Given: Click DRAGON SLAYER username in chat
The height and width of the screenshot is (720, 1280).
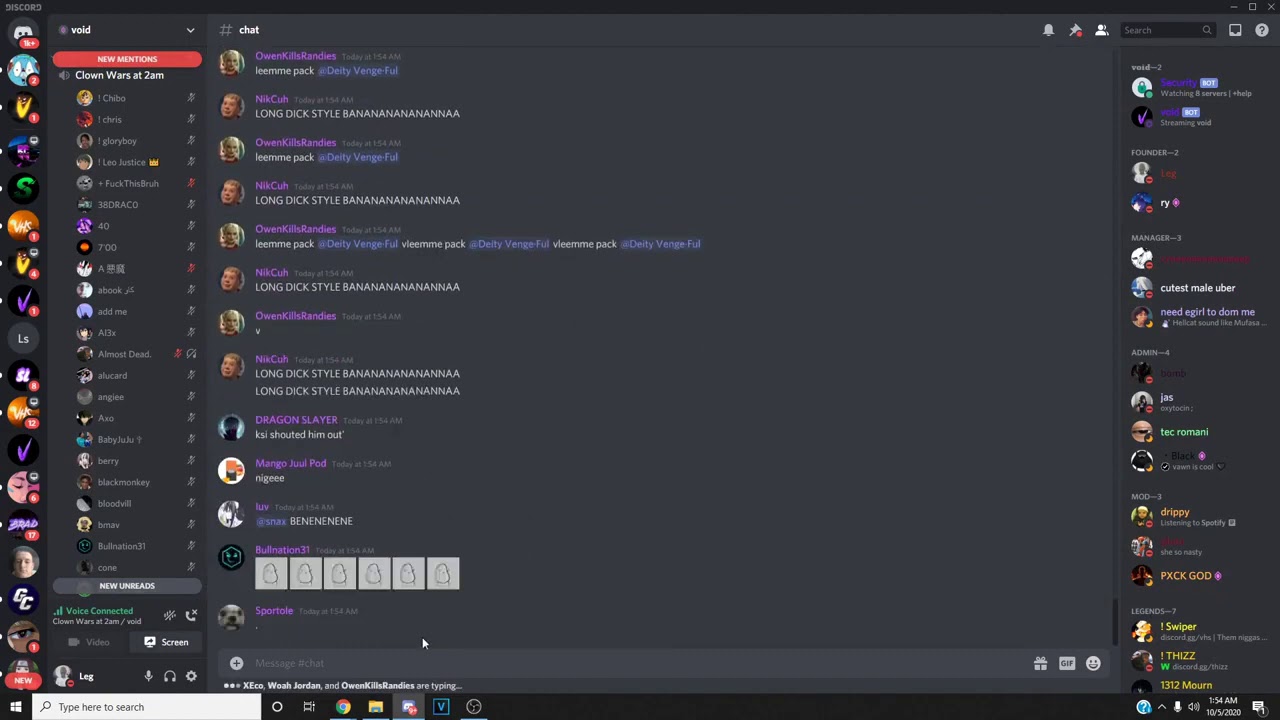Looking at the screenshot, I should click(x=296, y=420).
